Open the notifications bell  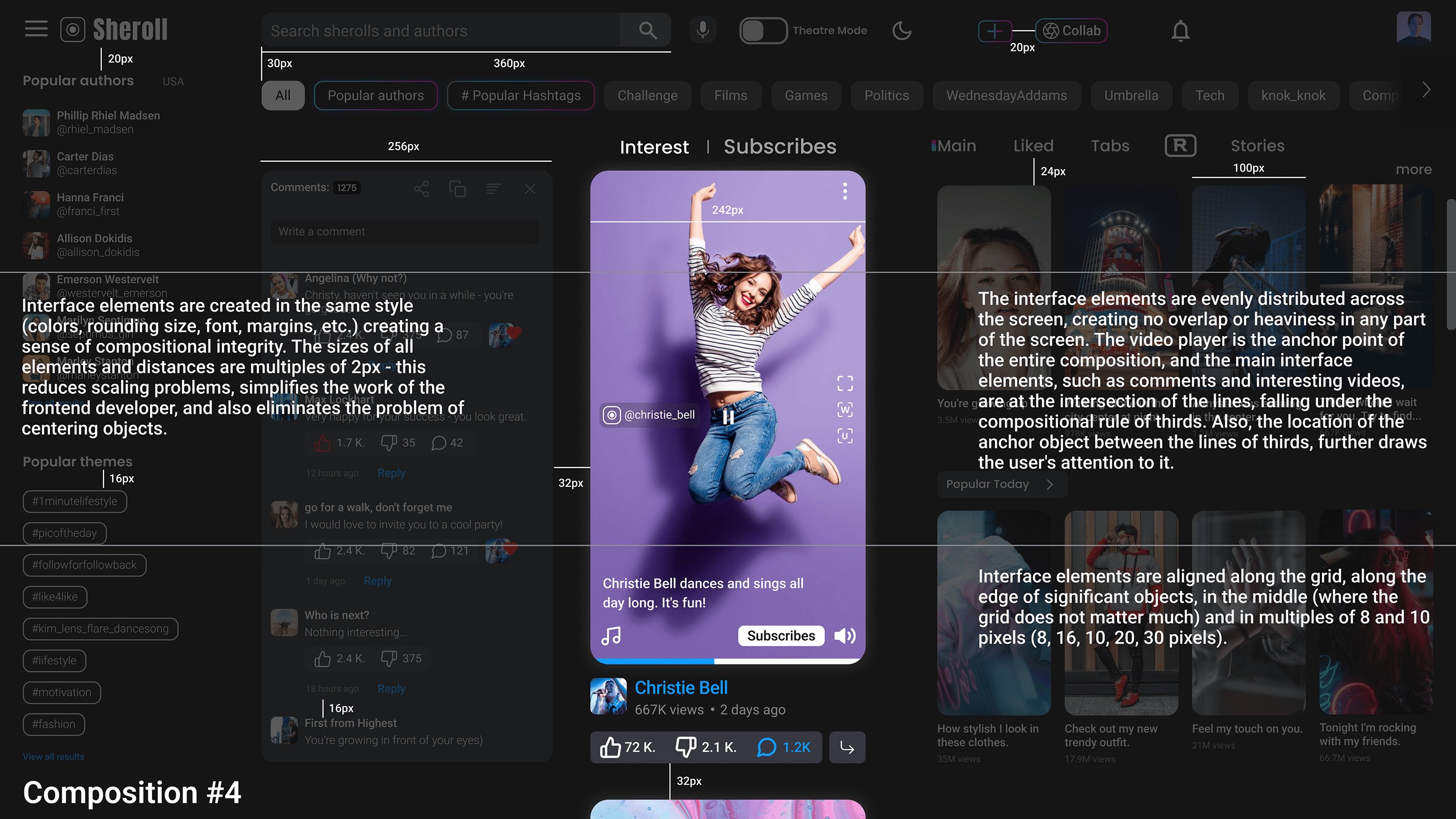[x=1180, y=31]
